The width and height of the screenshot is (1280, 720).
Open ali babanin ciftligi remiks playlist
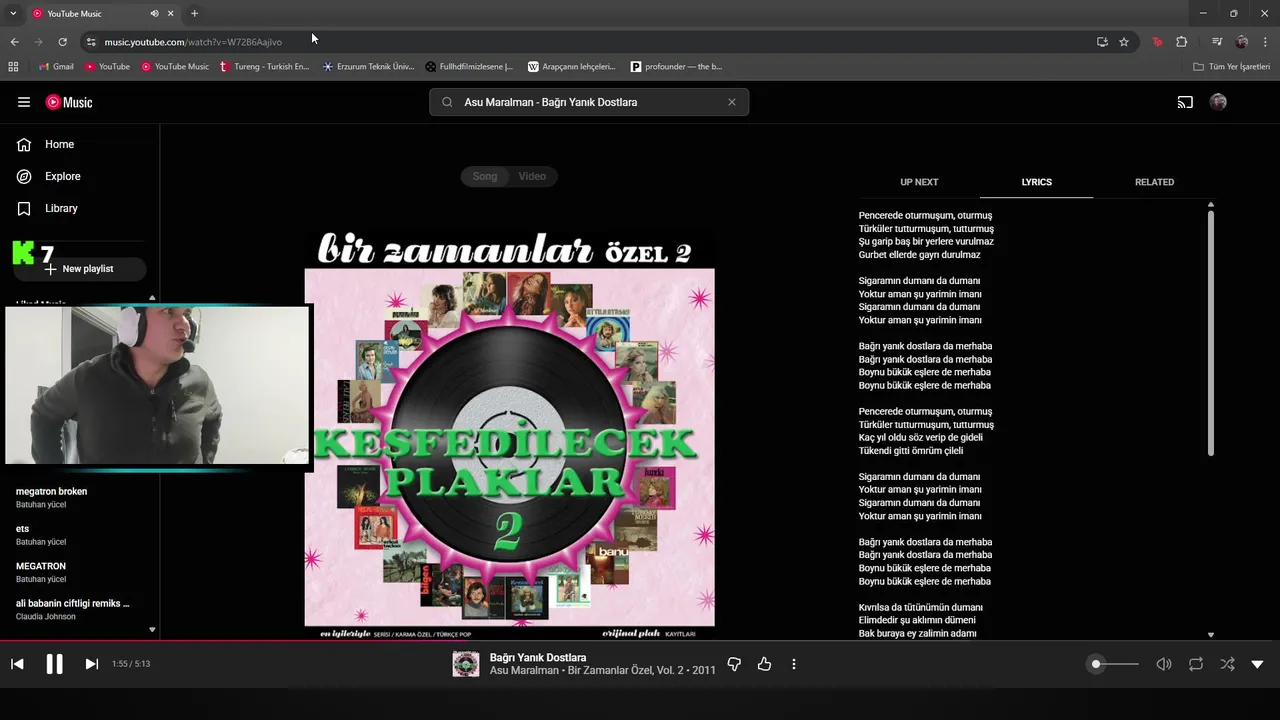click(72, 609)
